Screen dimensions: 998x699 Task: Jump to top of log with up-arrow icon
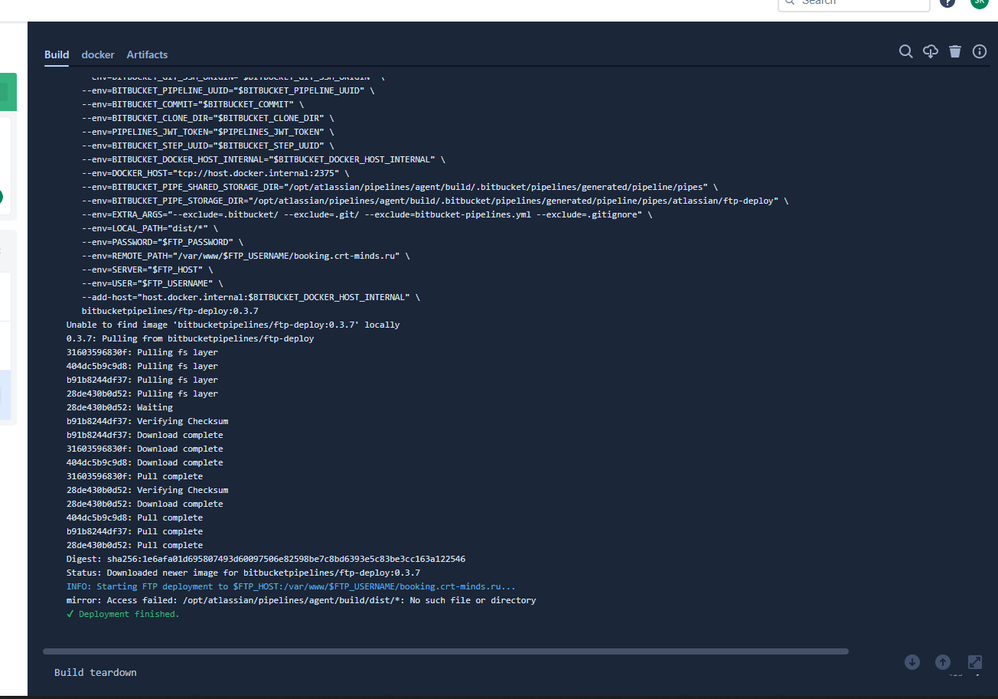943,662
